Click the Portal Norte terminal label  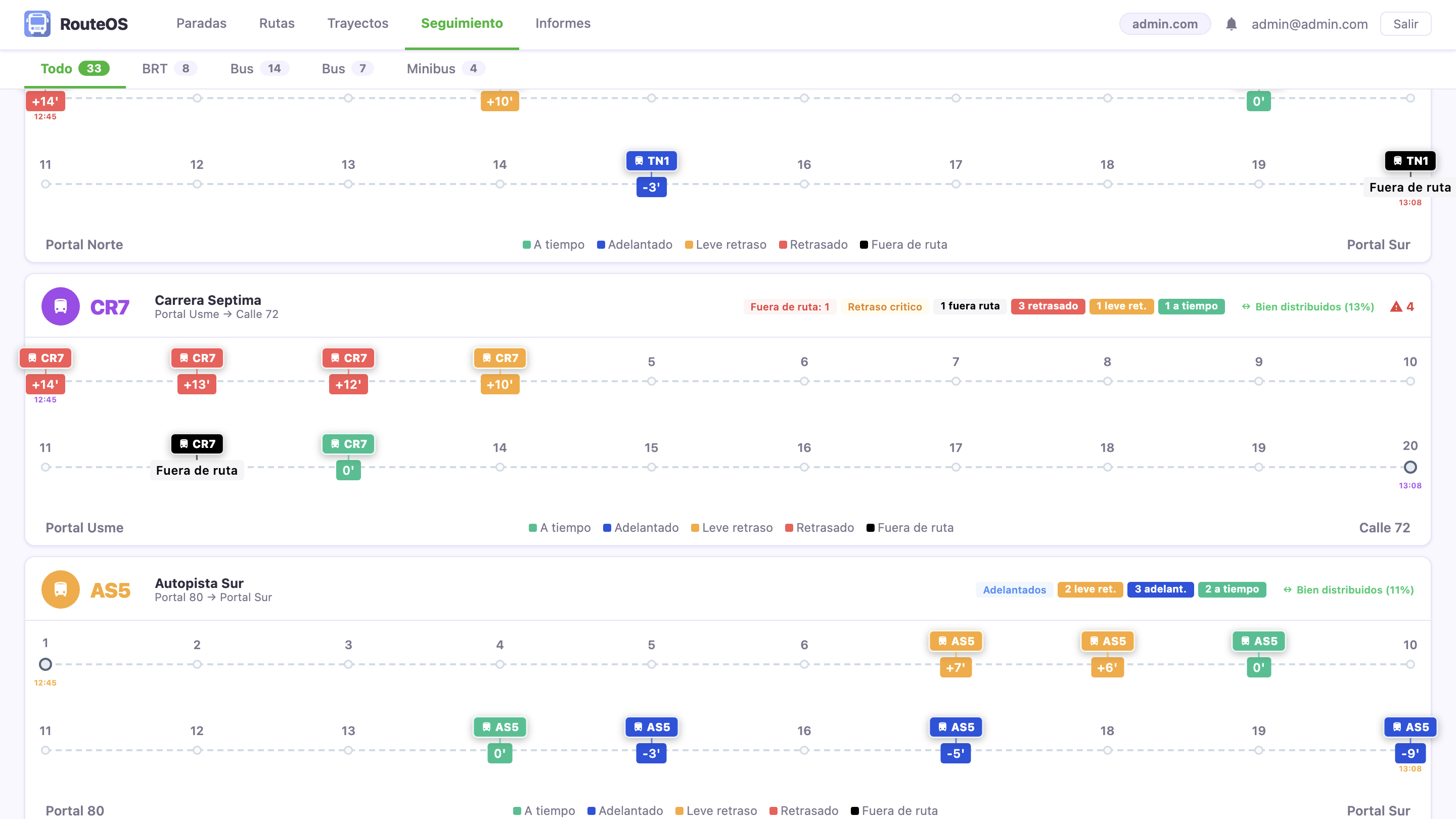(84, 244)
